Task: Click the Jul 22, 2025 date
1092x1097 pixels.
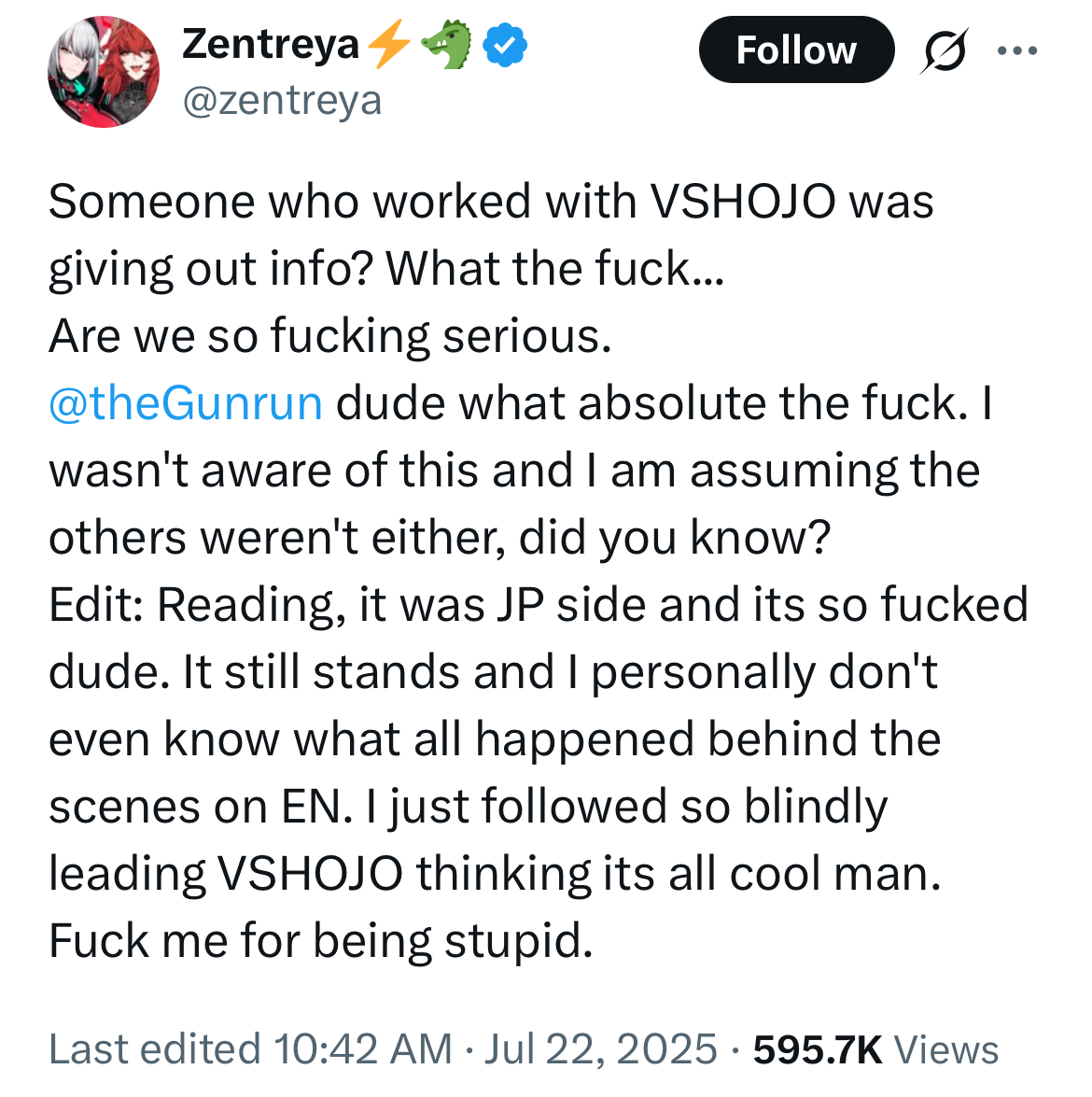Action: click(x=601, y=1049)
